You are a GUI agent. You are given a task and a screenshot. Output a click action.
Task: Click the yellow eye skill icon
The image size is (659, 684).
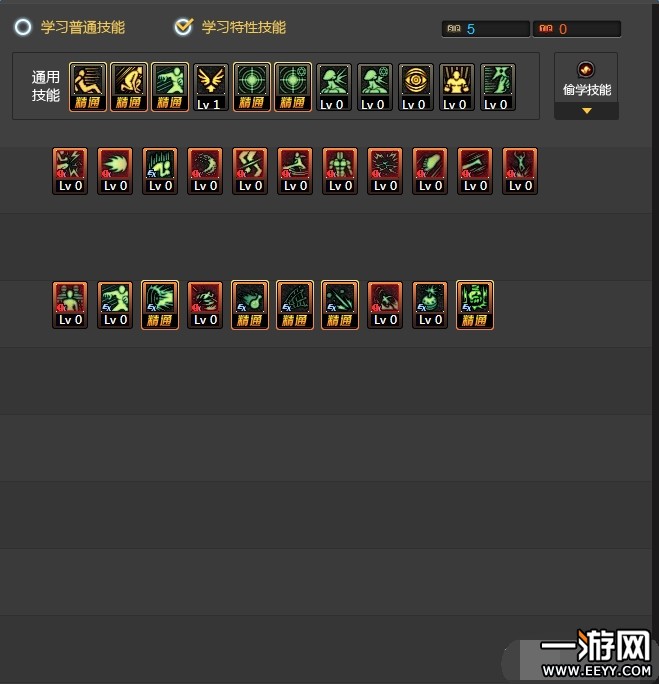tap(415, 87)
